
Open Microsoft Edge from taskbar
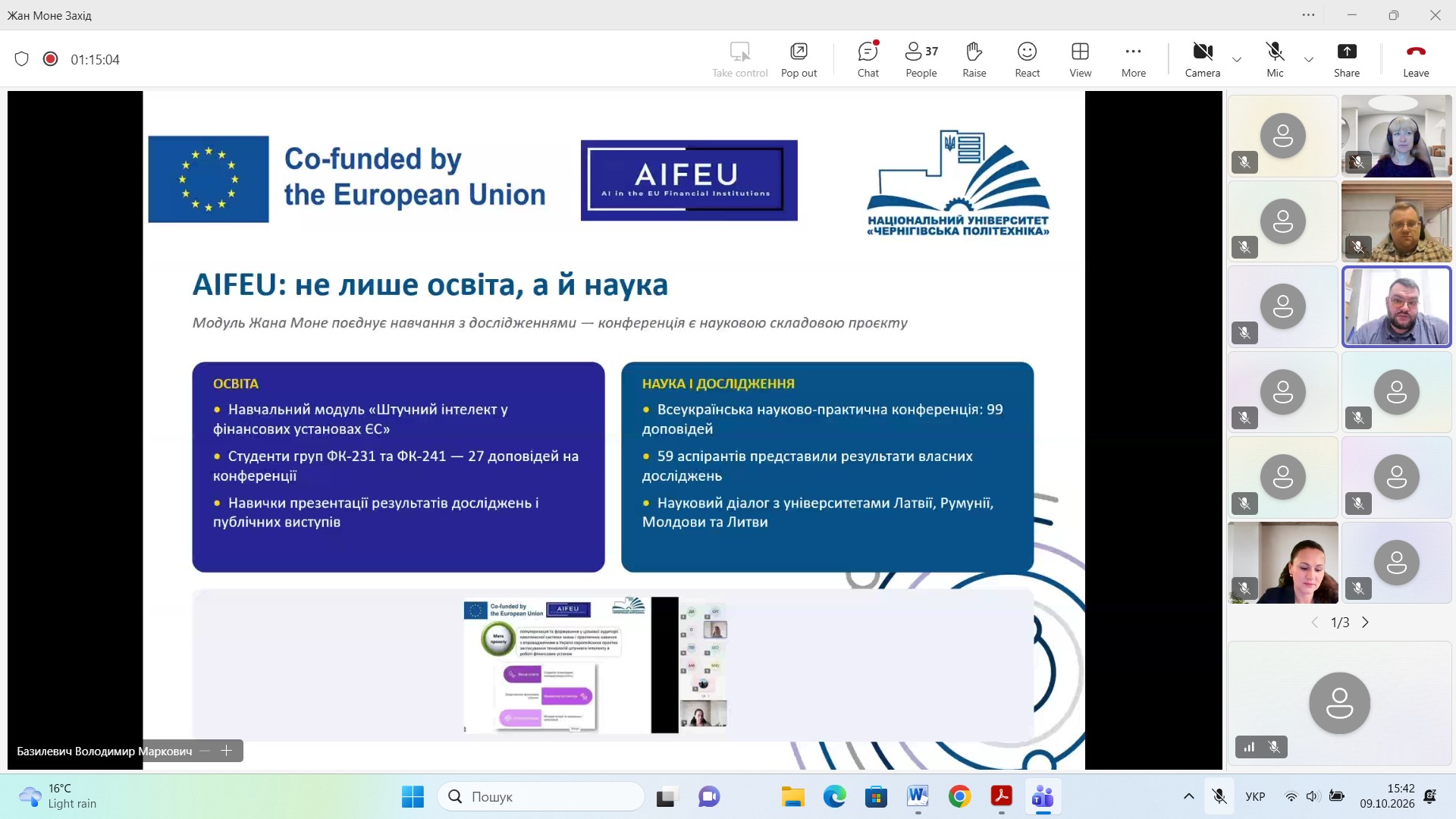click(835, 796)
